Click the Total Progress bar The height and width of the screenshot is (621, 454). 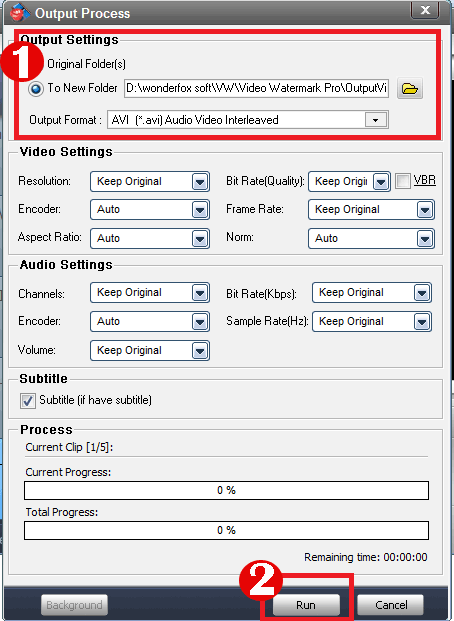226,530
